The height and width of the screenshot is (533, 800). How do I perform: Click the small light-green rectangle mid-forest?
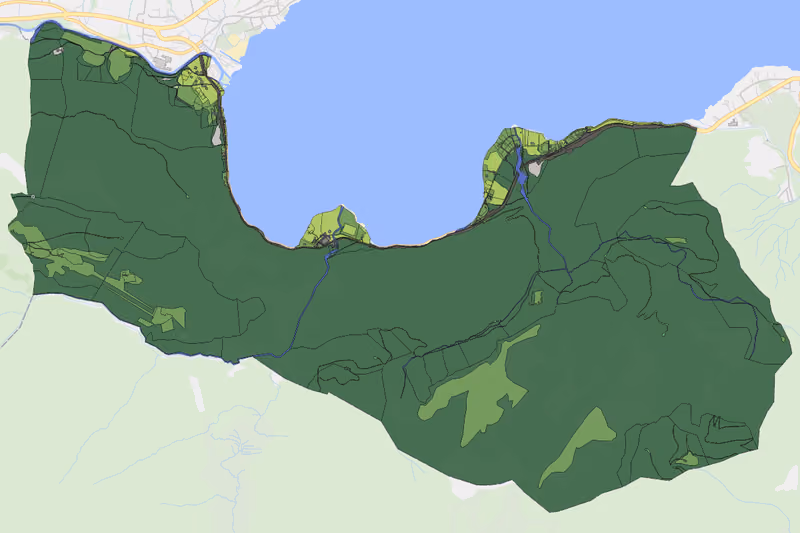(536, 297)
